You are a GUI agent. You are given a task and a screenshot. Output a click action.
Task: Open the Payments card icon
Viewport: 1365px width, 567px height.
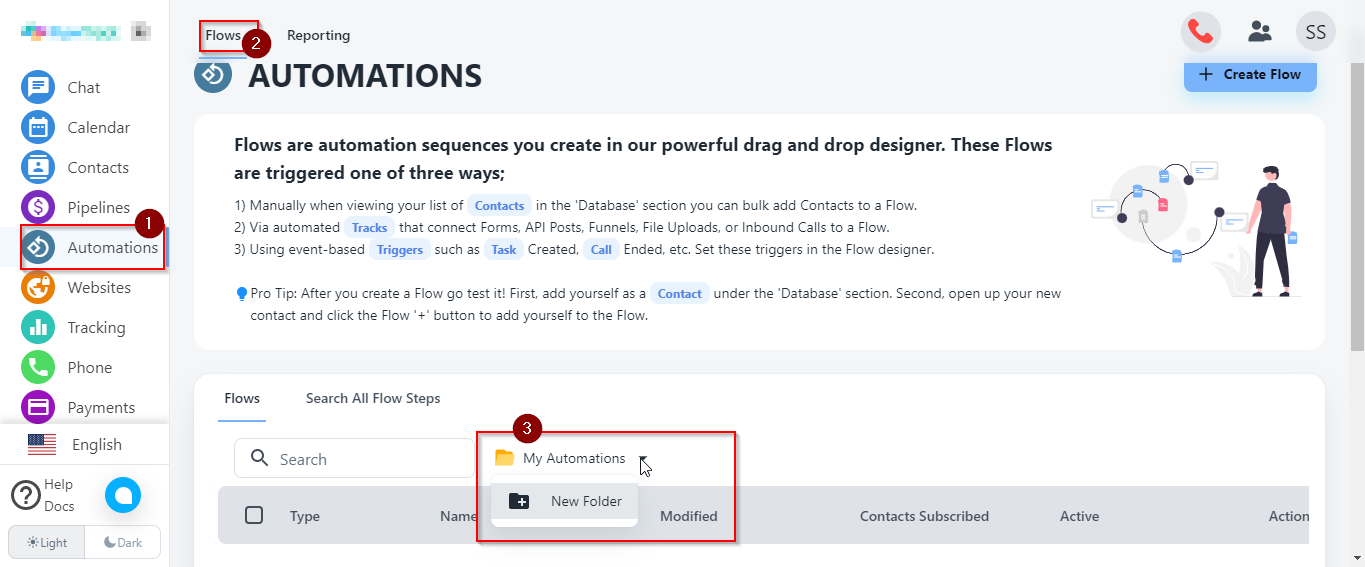[38, 407]
